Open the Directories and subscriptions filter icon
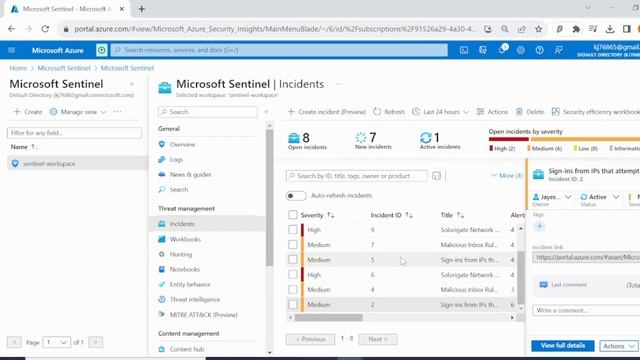This screenshot has height=360, width=640. pos(483,50)
